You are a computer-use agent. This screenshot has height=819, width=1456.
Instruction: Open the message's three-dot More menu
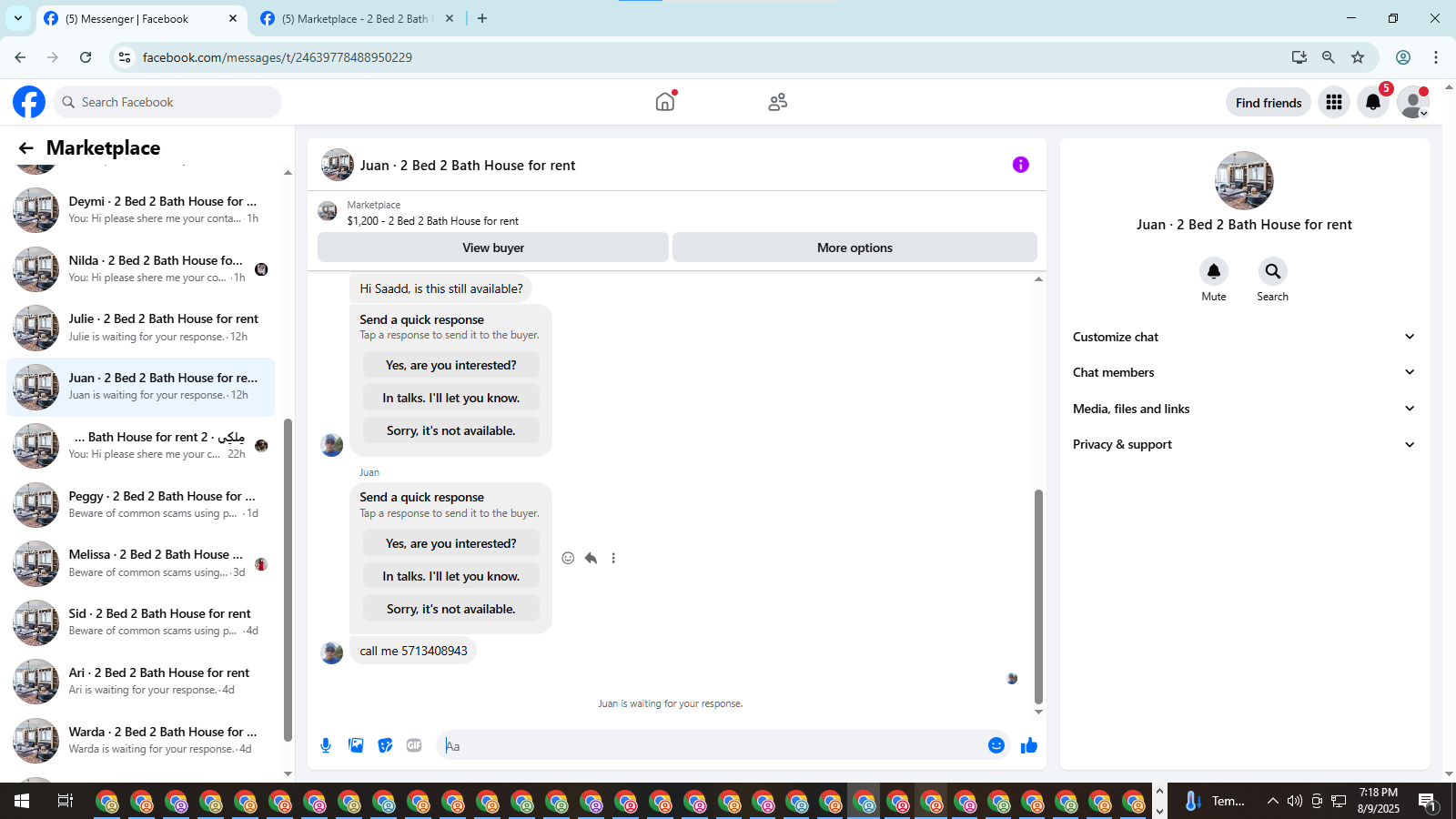coord(613,558)
